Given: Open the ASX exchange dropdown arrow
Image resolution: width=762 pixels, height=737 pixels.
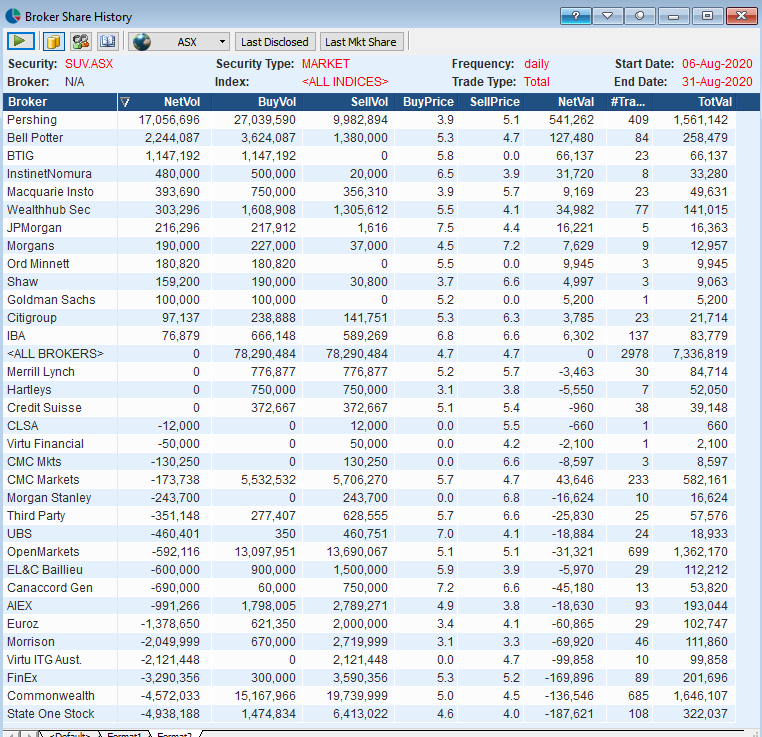Looking at the screenshot, I should pyautogui.click(x=222, y=42).
